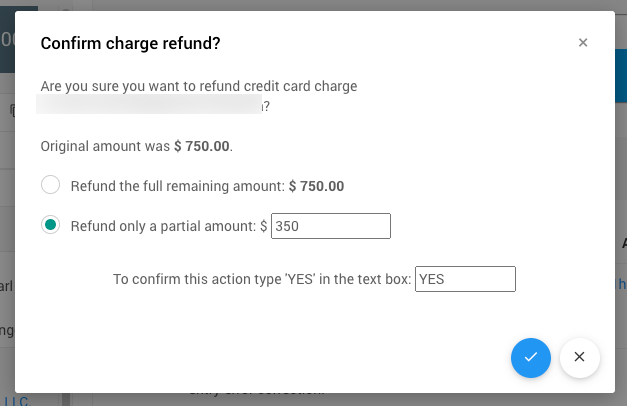Screen dimensions: 627x406
Task: Select the full remaining amount radio button
Action: [x=51, y=186]
